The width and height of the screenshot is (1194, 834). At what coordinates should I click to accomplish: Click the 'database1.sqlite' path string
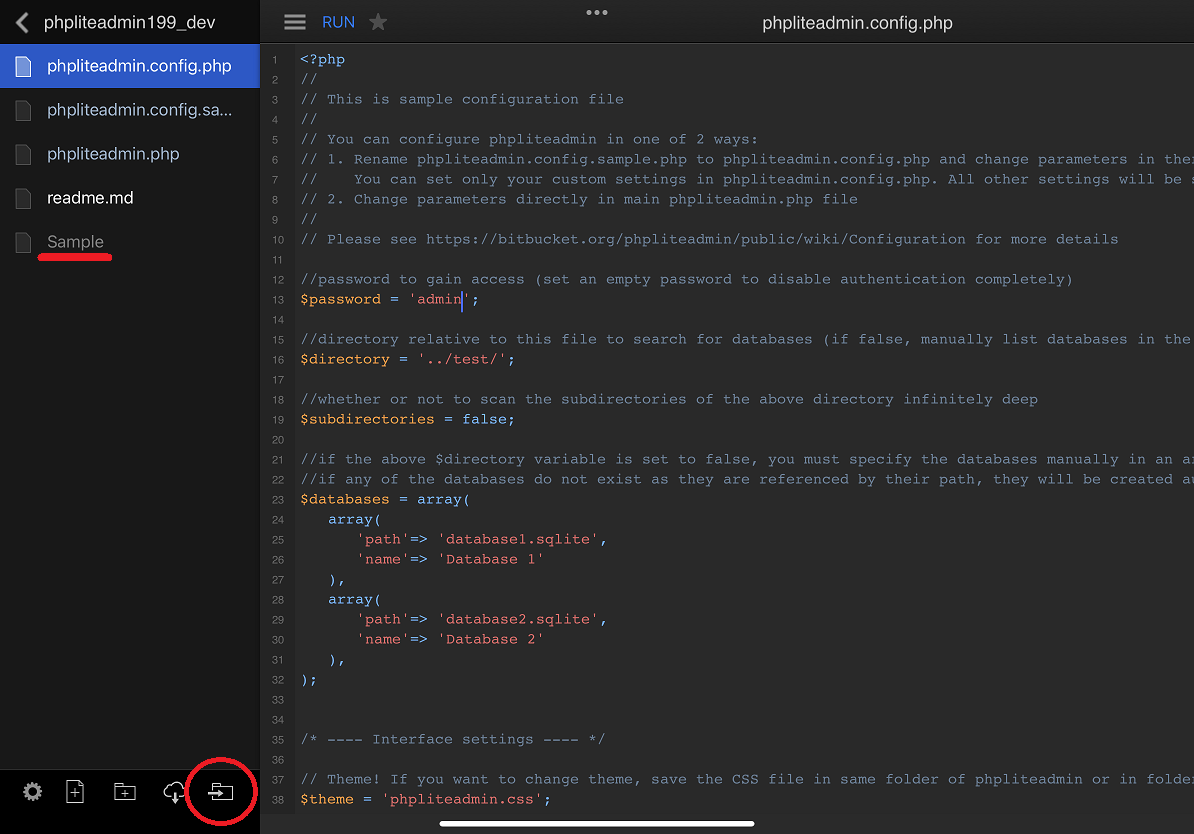point(518,539)
